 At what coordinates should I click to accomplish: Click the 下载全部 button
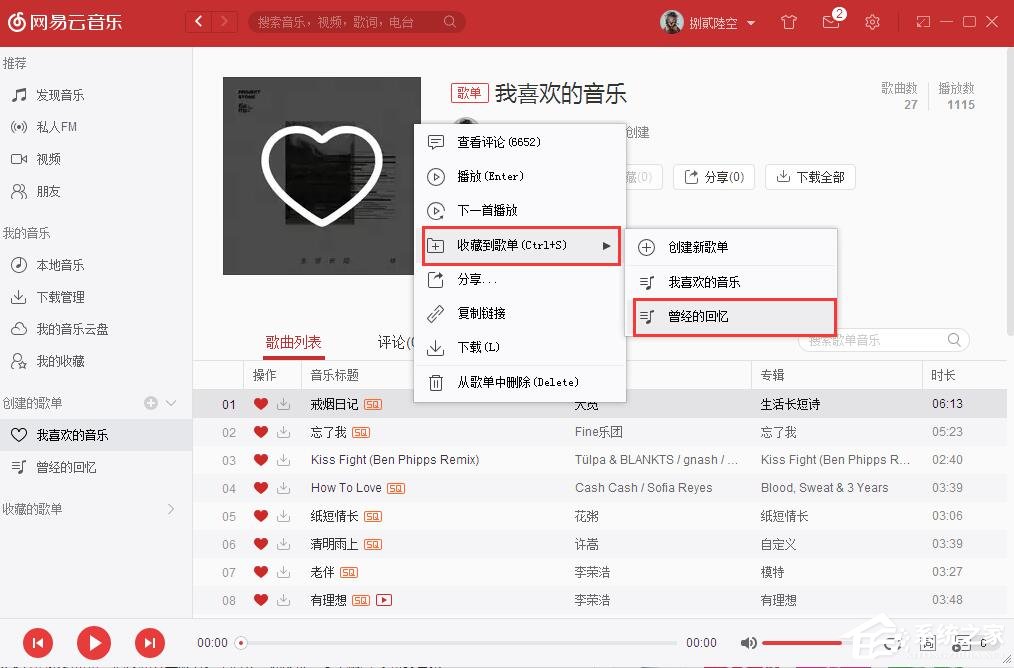point(810,177)
